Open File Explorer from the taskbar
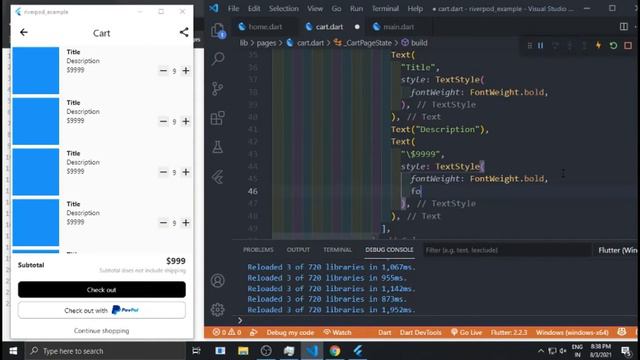Image resolution: width=640 pixels, height=360 pixels. click(x=243, y=351)
